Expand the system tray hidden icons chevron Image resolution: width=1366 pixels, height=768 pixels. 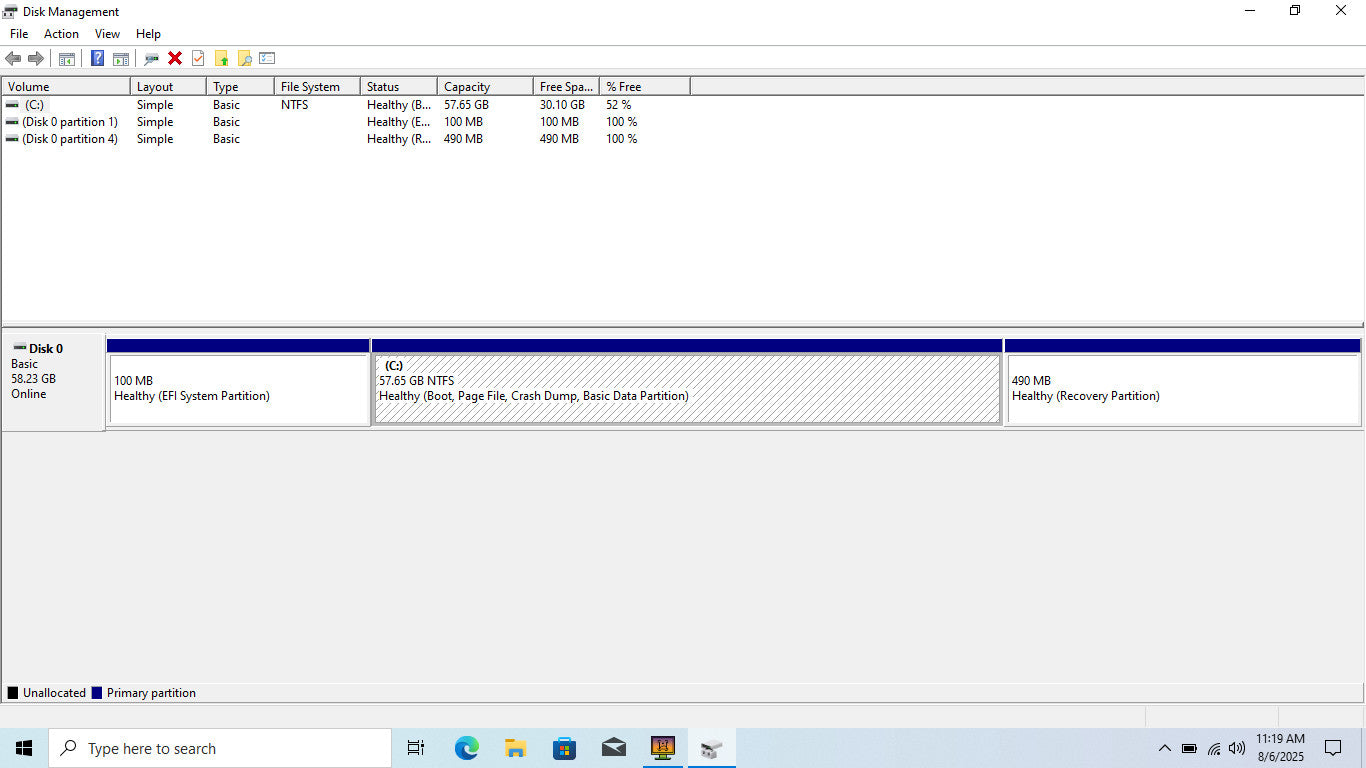(x=1164, y=748)
